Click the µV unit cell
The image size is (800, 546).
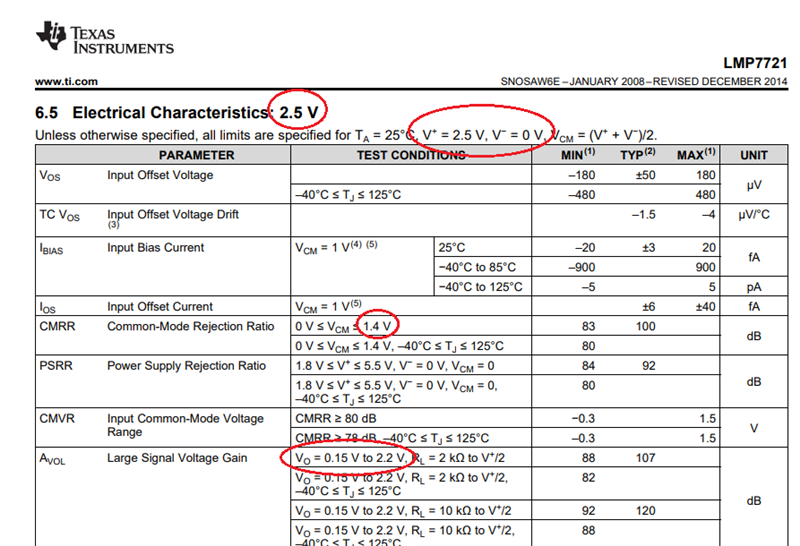[x=754, y=185]
